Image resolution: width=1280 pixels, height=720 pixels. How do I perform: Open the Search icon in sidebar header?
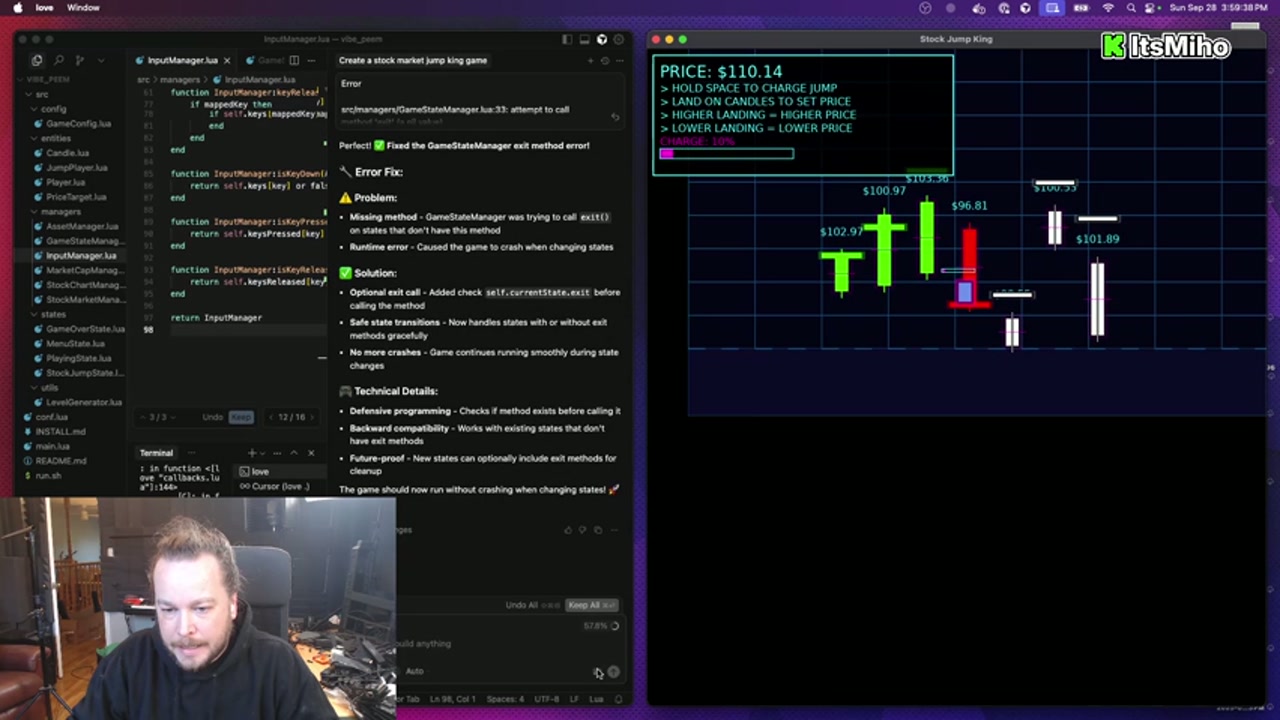tap(59, 60)
